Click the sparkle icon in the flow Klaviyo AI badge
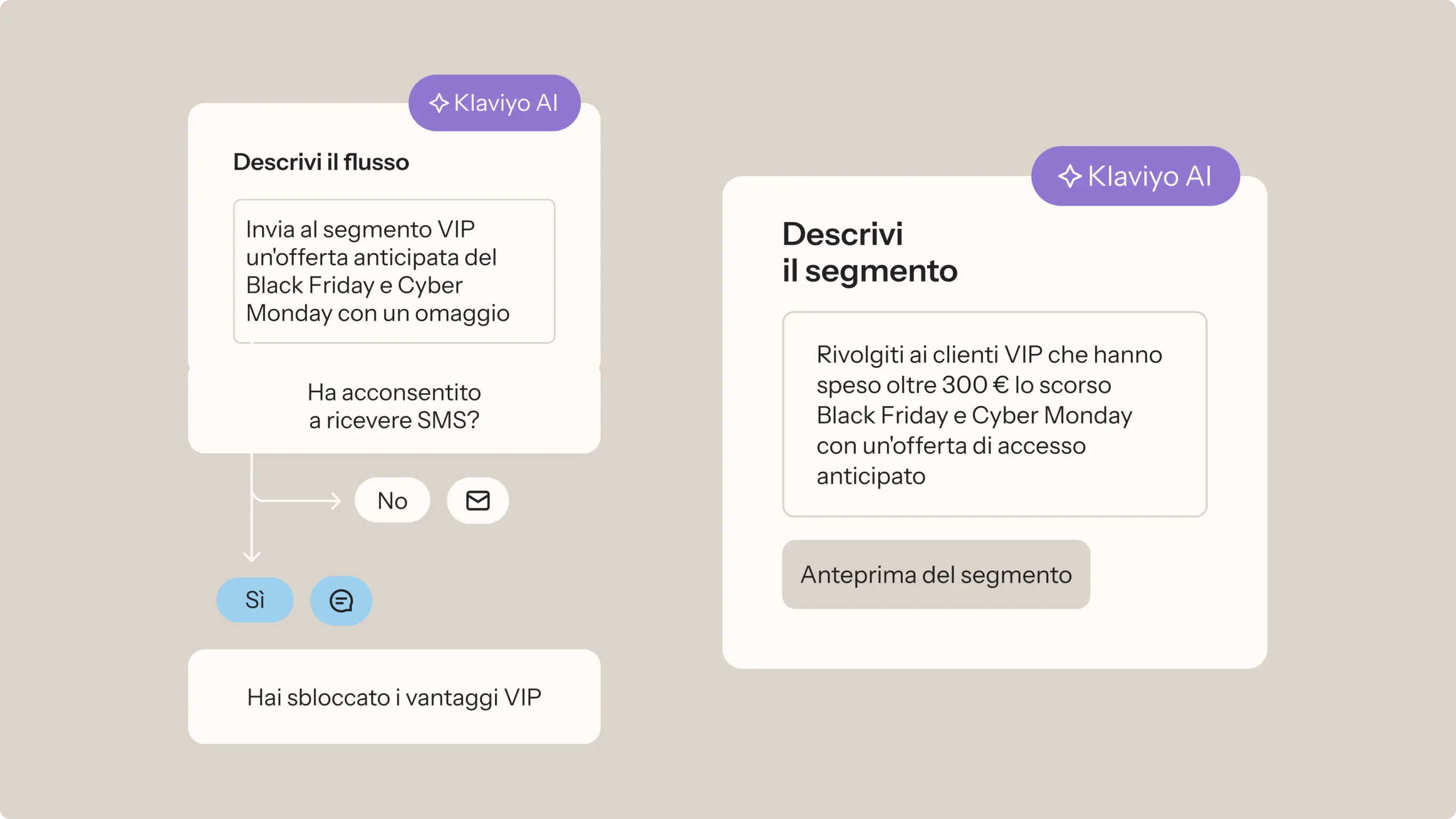This screenshot has height=819, width=1456. (x=439, y=103)
